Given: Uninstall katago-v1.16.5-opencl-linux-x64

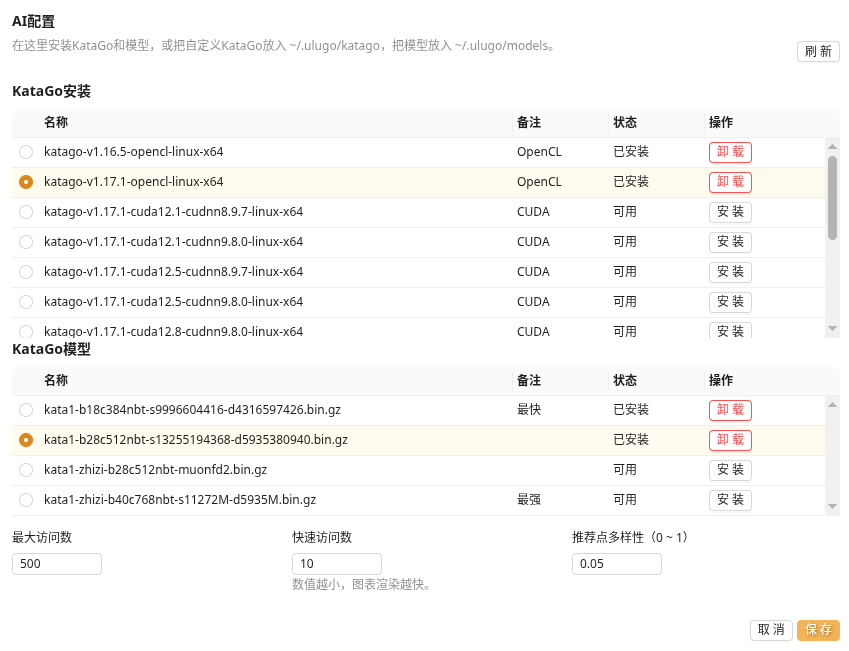Looking at the screenshot, I should (x=730, y=152).
